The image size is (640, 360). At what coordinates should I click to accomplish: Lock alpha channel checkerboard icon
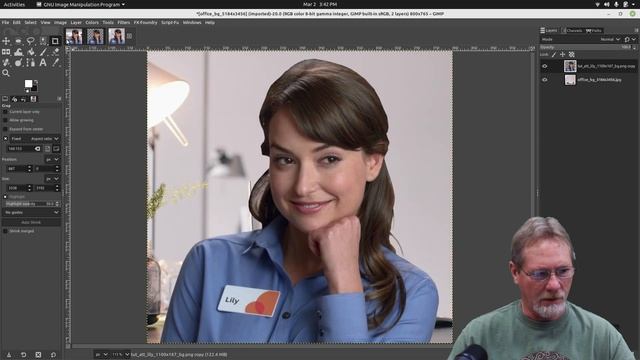[x=571, y=54]
